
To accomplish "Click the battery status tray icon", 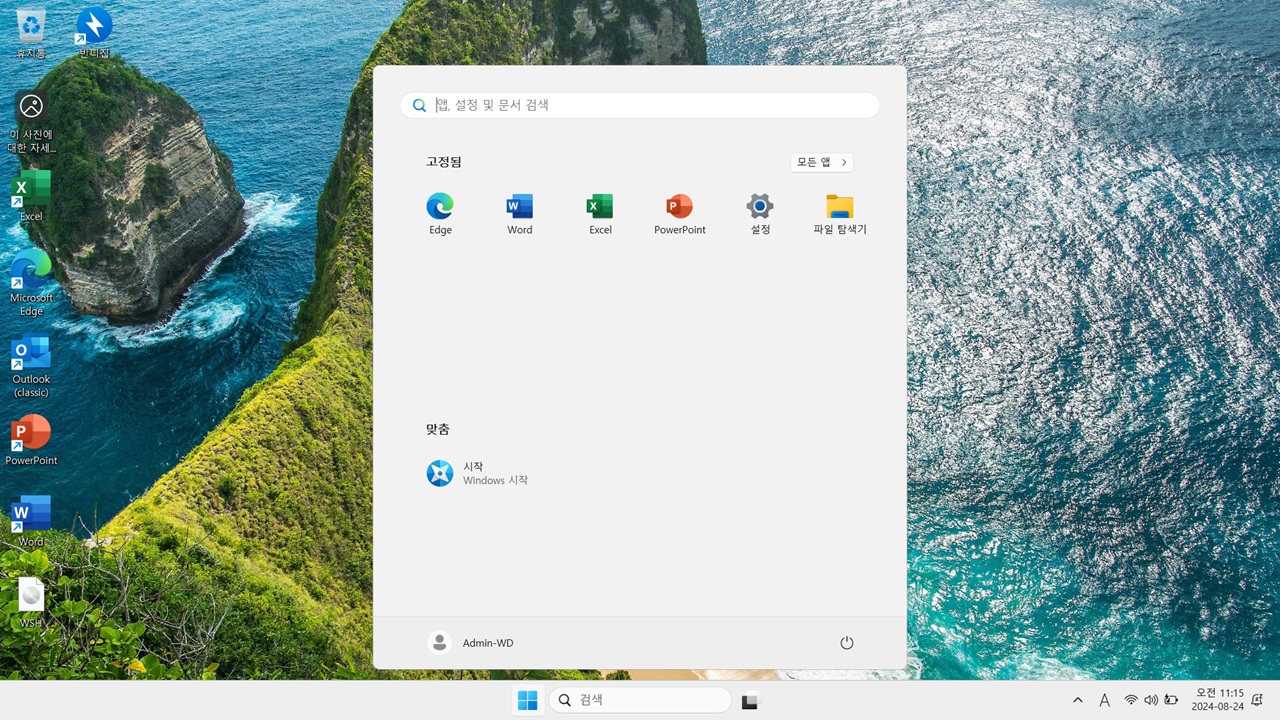I will point(1171,700).
